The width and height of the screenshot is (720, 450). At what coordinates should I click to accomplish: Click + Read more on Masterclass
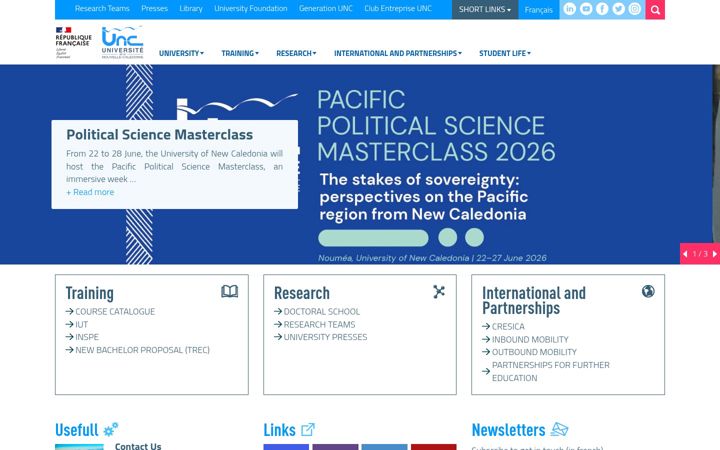click(90, 192)
